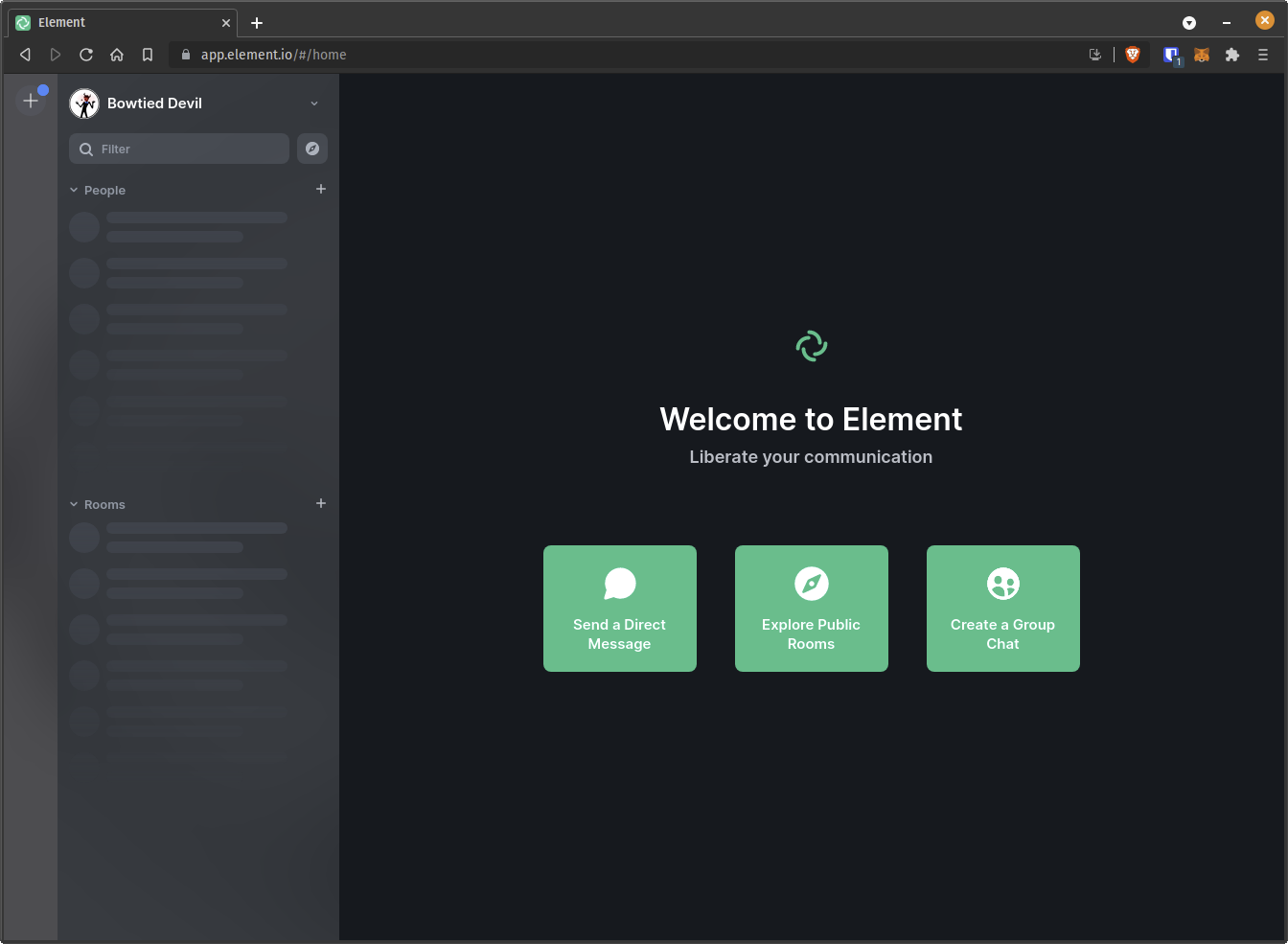Open the tab search dropdown arrow

pyautogui.click(x=1189, y=23)
